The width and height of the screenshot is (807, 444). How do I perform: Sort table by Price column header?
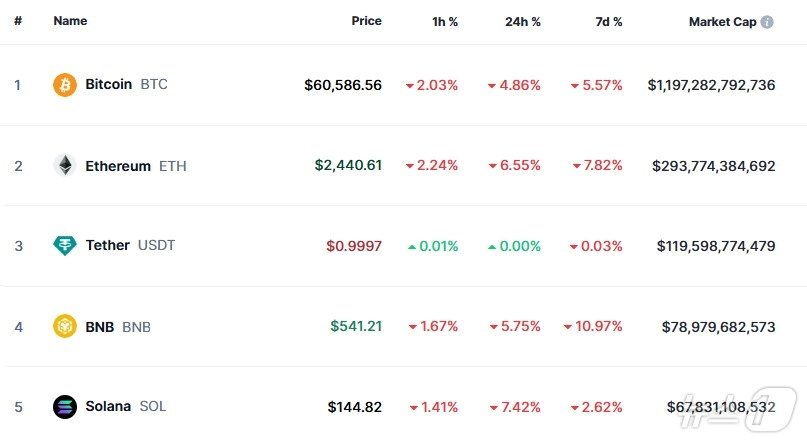tap(366, 21)
